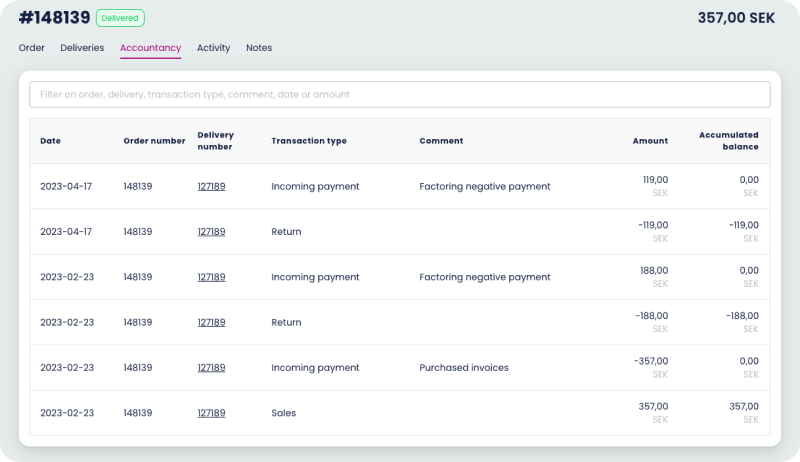Click the Order number column header
The height and width of the screenshot is (462, 800).
pos(154,141)
